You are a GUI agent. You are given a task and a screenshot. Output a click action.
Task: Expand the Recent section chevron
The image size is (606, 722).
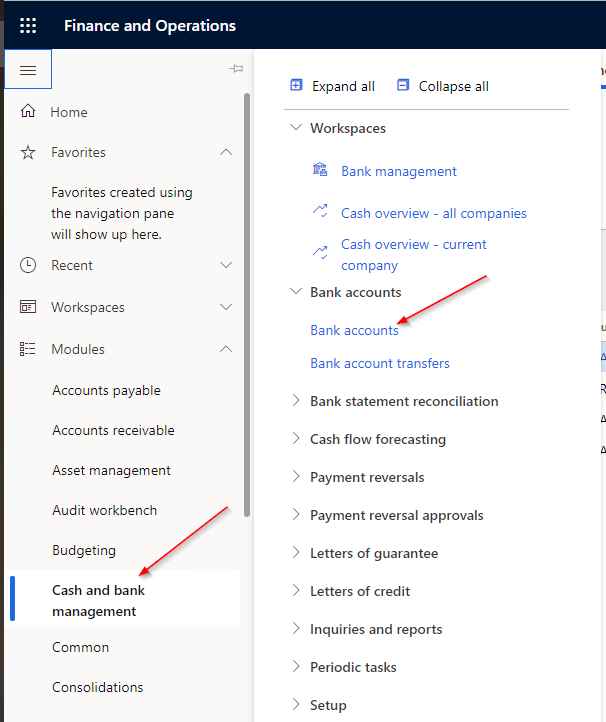pyautogui.click(x=226, y=265)
